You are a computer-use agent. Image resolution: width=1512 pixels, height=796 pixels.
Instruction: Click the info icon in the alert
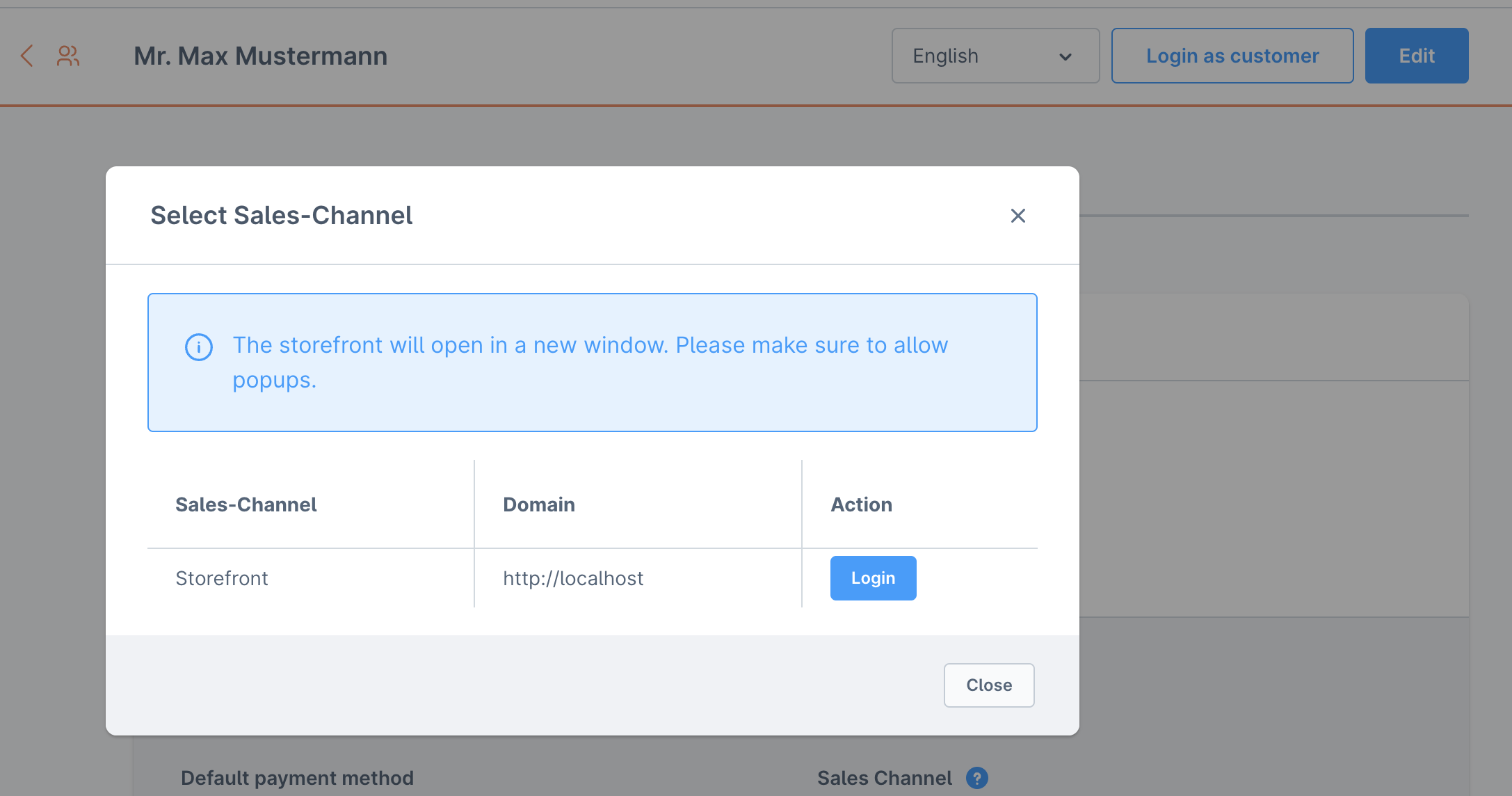pos(199,347)
